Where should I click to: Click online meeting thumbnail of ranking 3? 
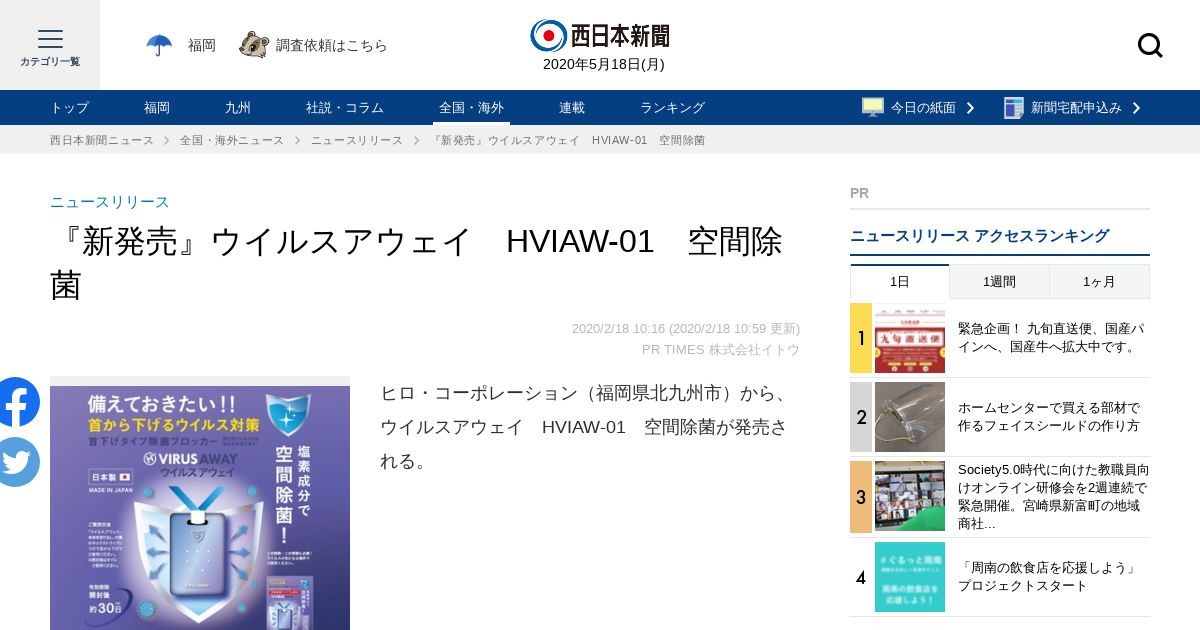[910, 496]
